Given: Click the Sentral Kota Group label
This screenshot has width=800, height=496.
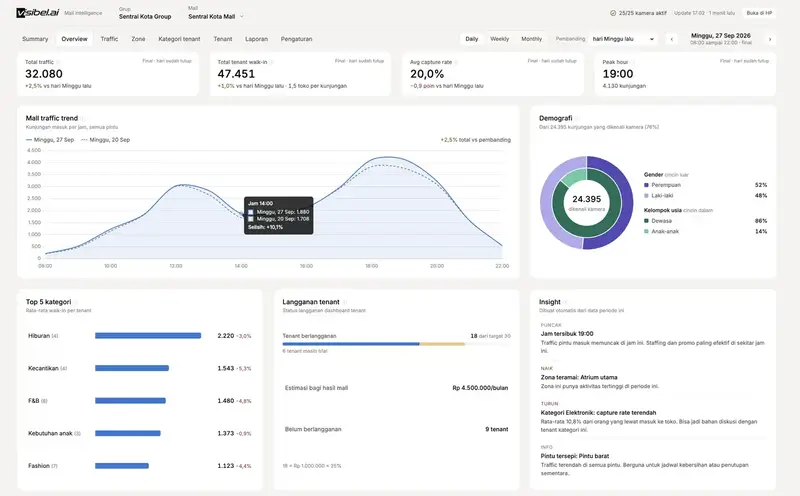Looking at the screenshot, I should (x=145, y=16).
